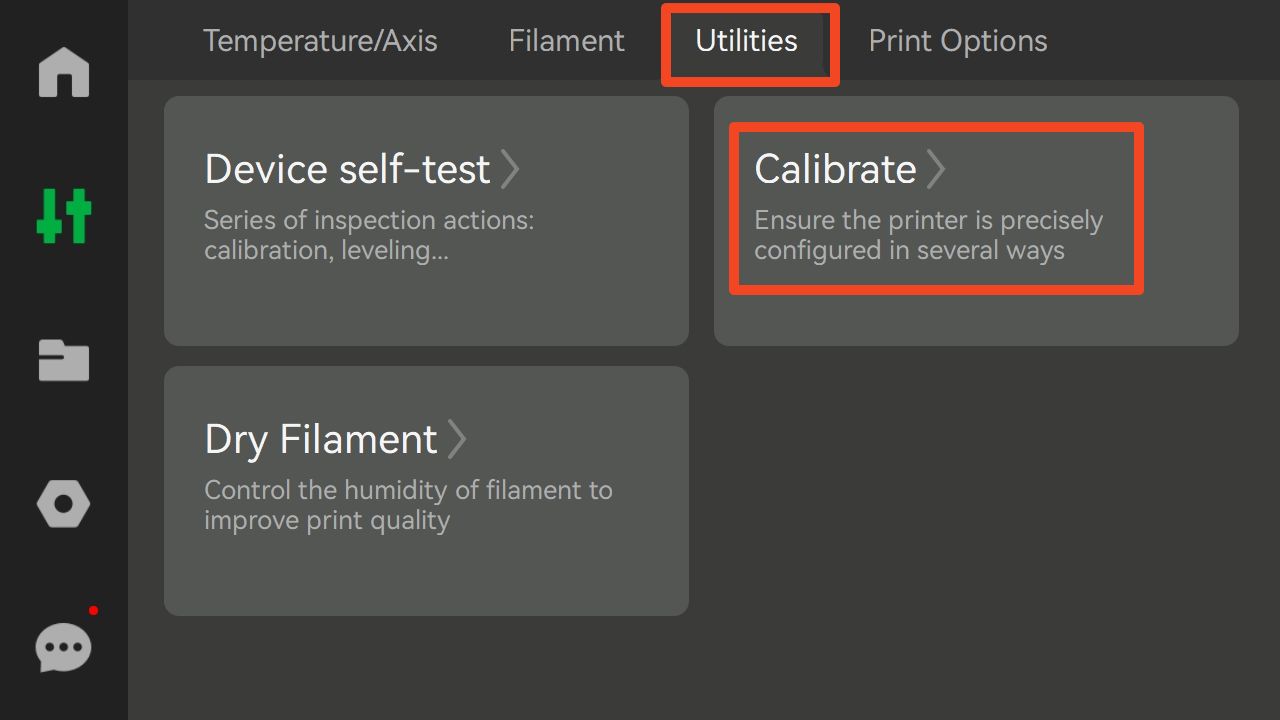The image size is (1280, 720).
Task: Open the green Controls sliders icon
Action: point(64,216)
